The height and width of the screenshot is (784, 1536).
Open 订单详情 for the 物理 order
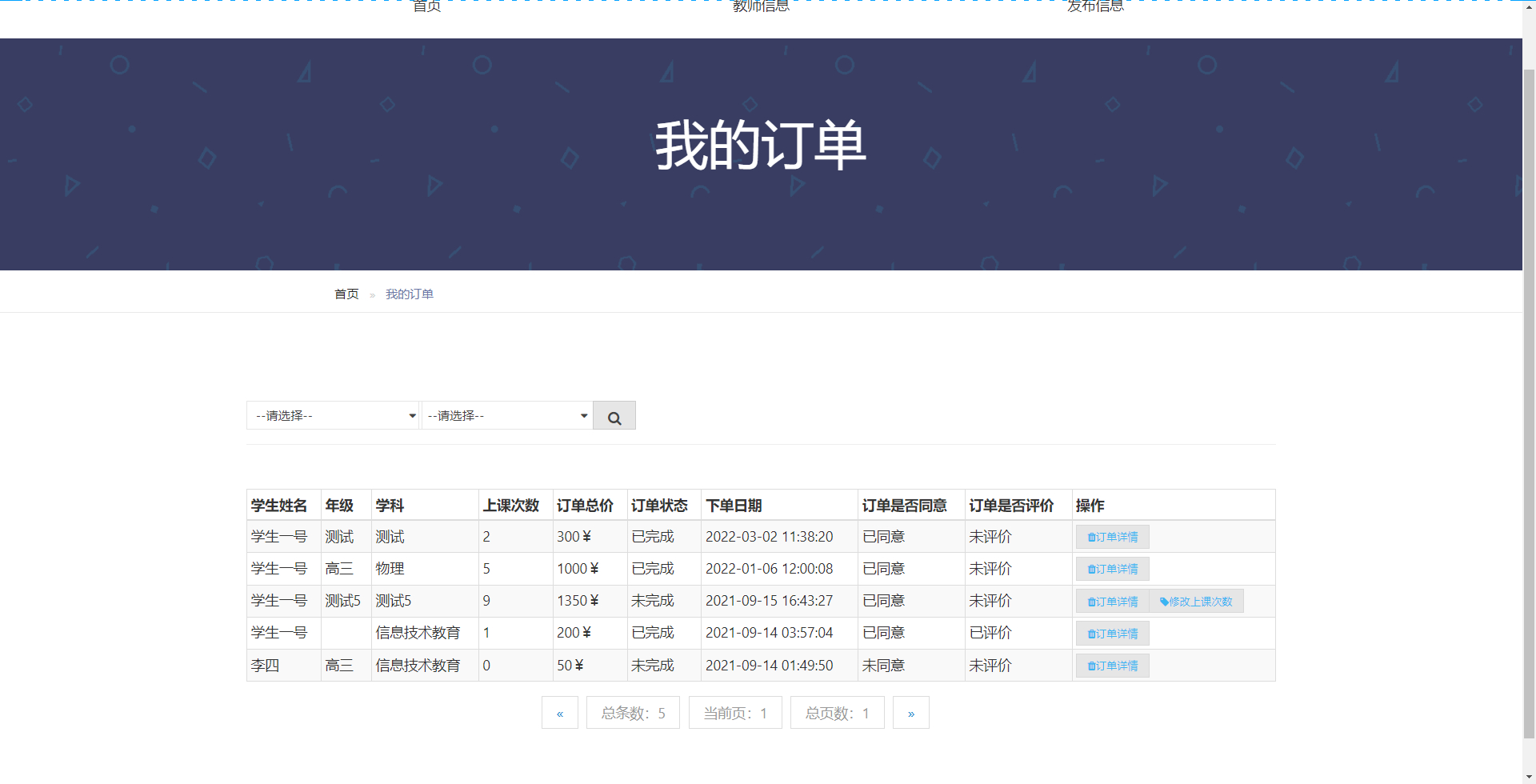(x=1111, y=568)
